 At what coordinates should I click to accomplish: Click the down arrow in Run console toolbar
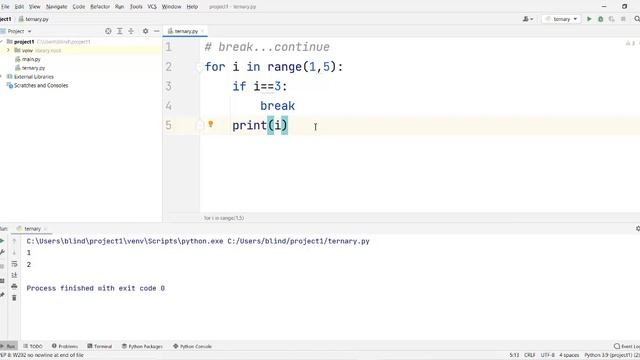pyautogui.click(x=14, y=252)
